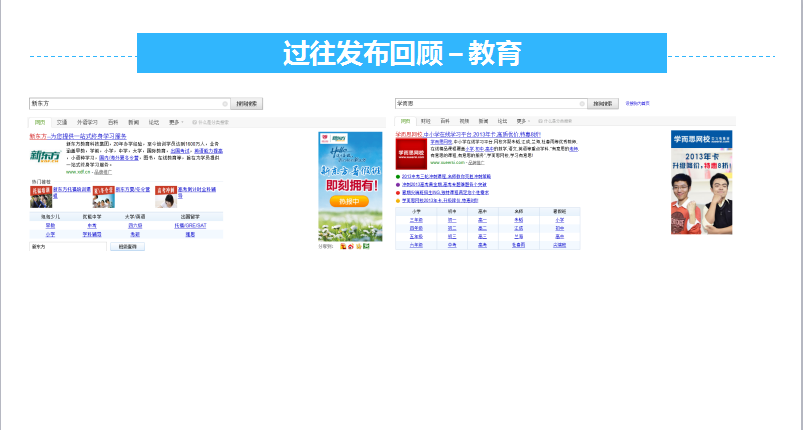Screen dimensions: 803x430
Task: Select the 外语学习 tab in the 新东方 results
Action: [87, 122]
